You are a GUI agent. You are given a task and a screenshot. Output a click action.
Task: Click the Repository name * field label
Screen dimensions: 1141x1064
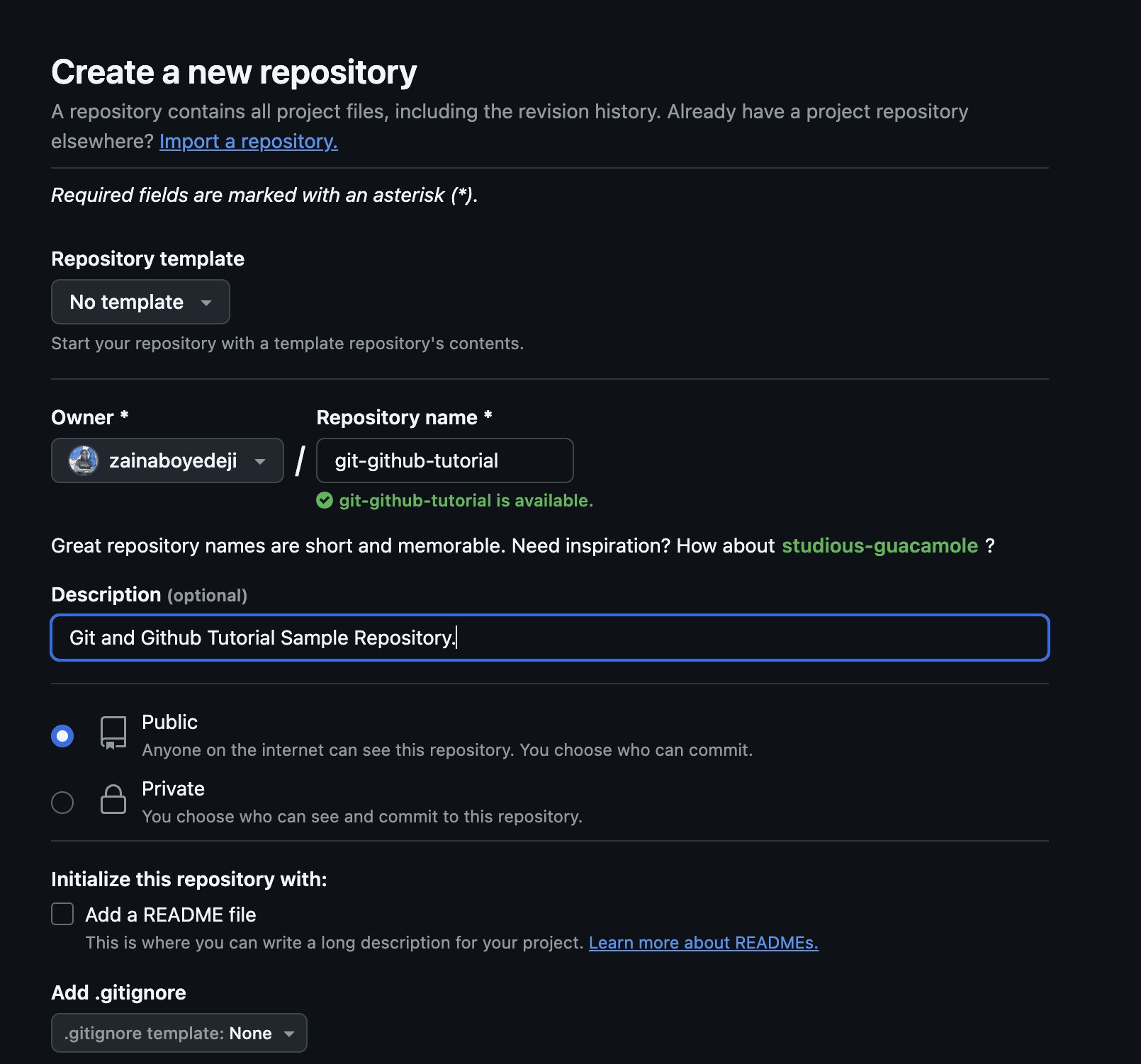[x=404, y=417]
